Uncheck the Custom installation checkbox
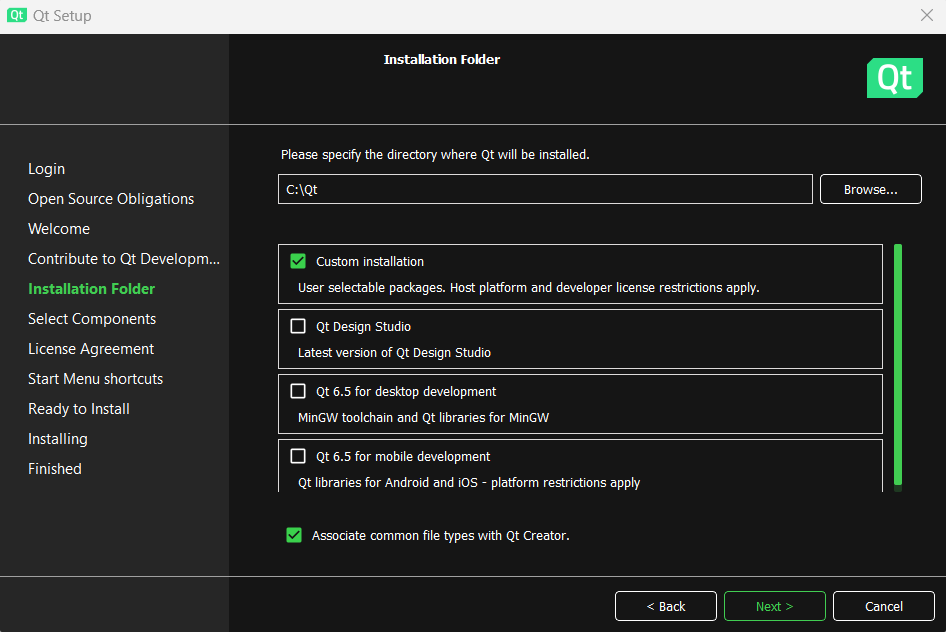The width and height of the screenshot is (946, 632). 298,261
